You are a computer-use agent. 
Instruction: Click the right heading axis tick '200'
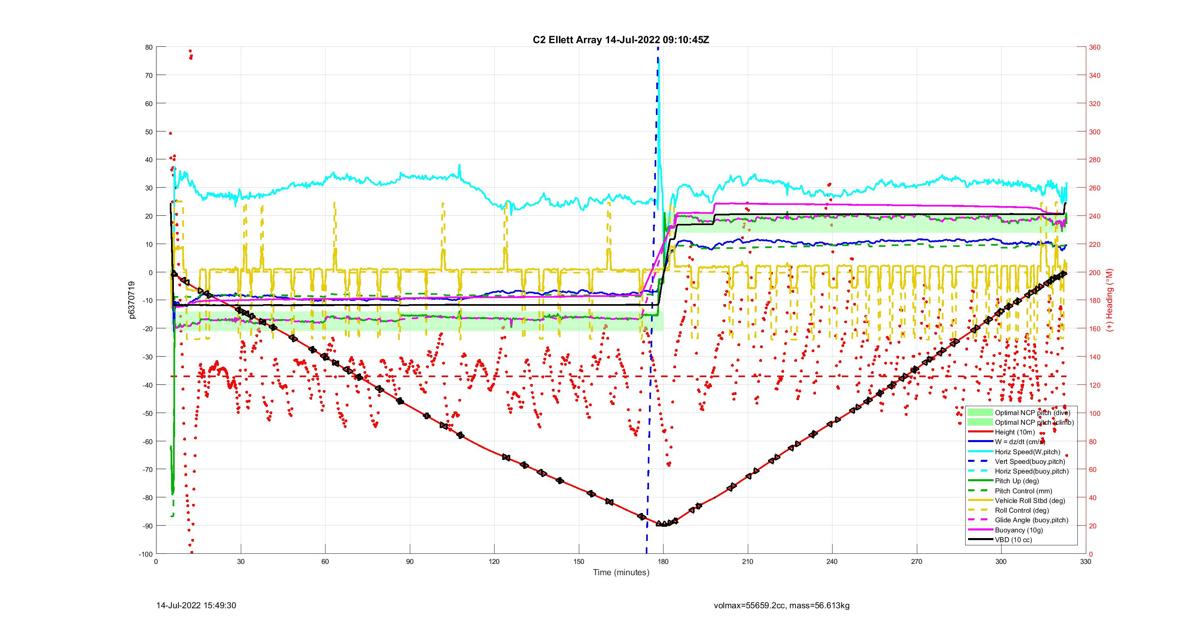(1096, 272)
